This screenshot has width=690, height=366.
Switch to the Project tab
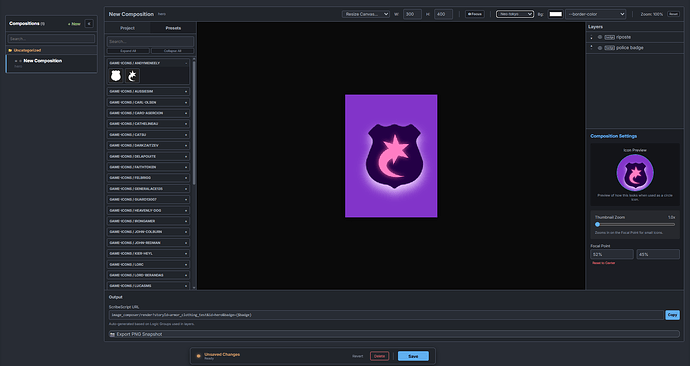pyautogui.click(x=128, y=28)
